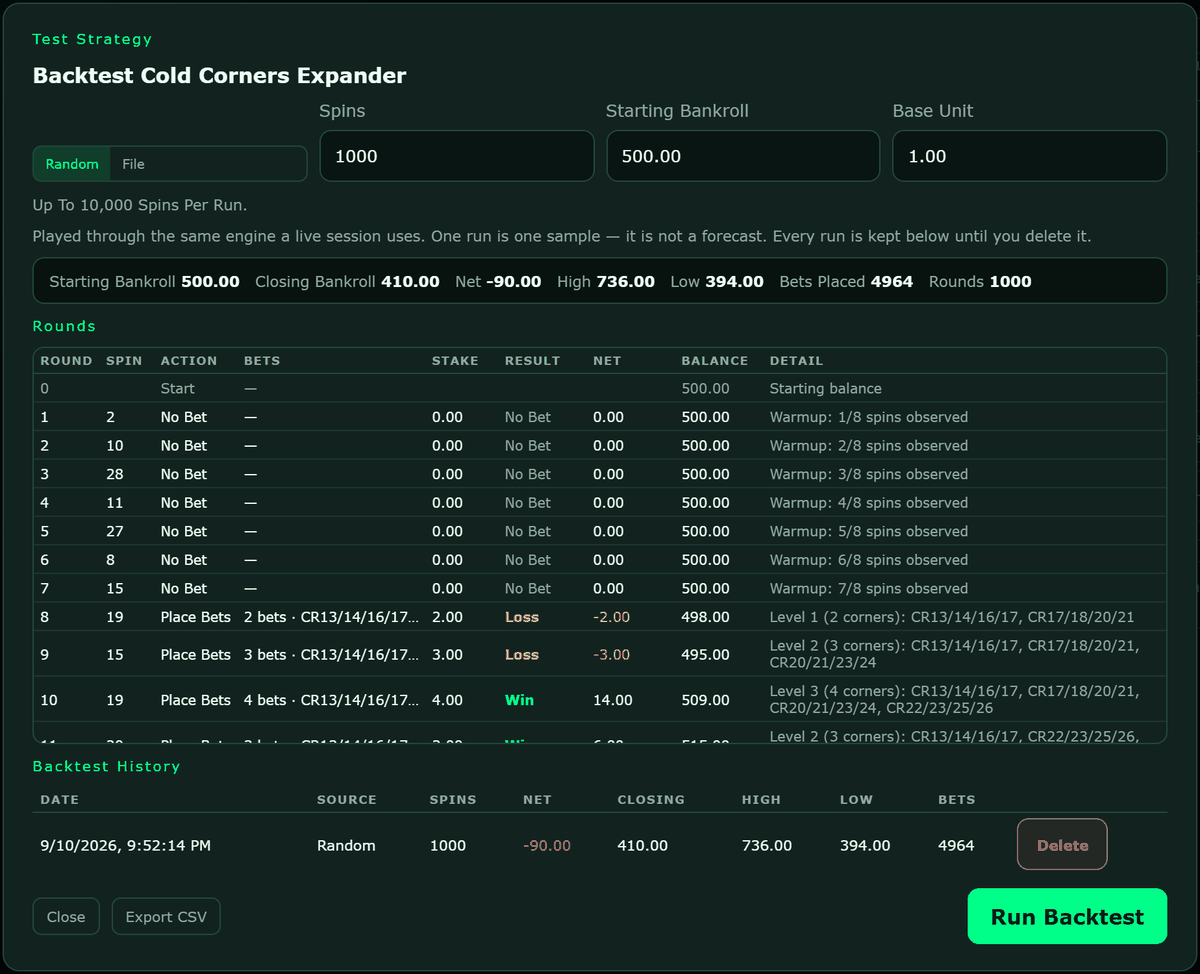
Task: Click the history DATE column header
Action: pyautogui.click(x=60, y=800)
